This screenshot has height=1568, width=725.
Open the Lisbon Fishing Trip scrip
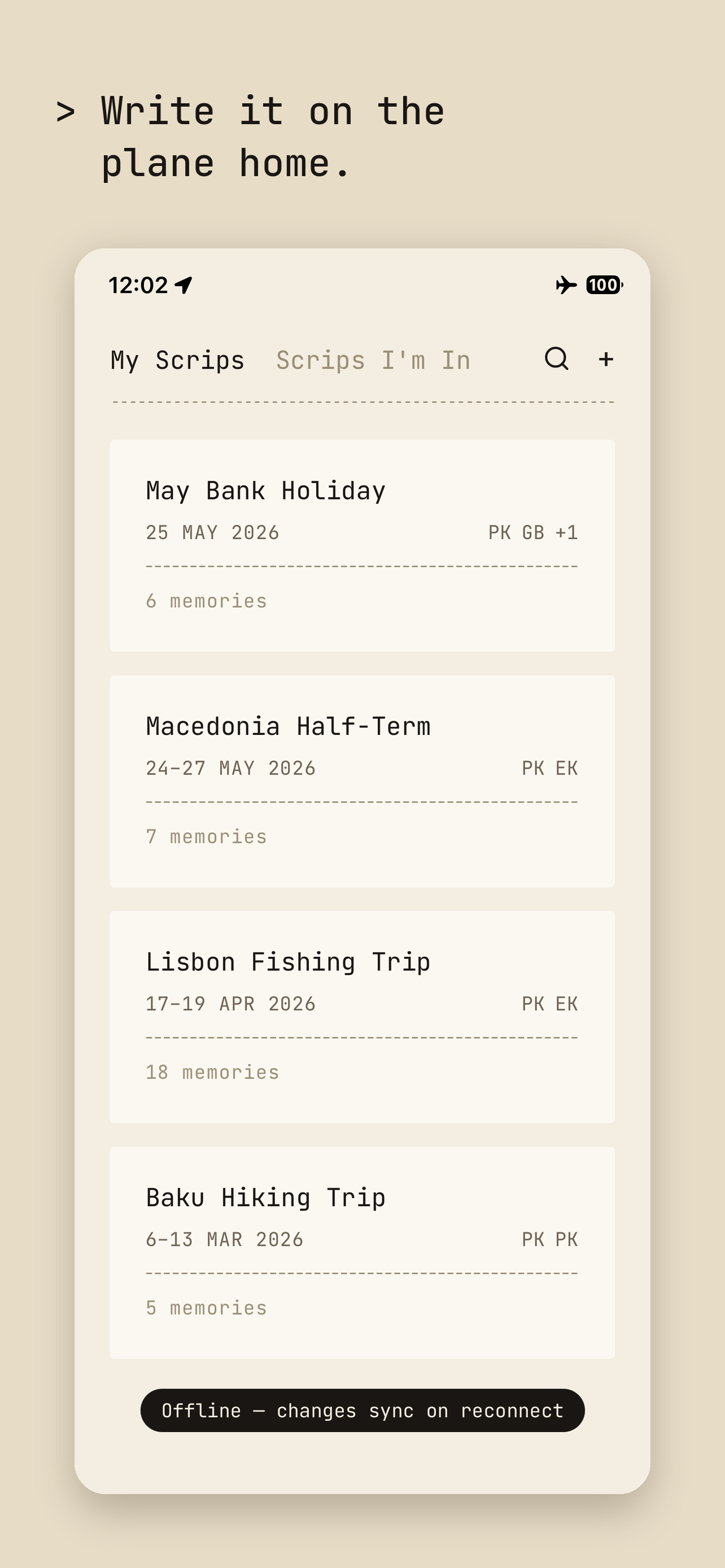click(362, 1017)
